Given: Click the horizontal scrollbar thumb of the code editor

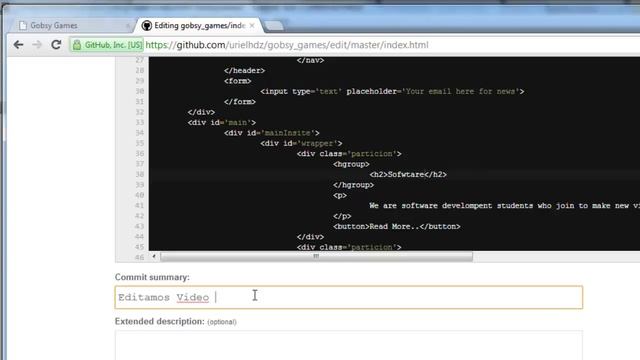Looking at the screenshot, I should [x=317, y=256].
